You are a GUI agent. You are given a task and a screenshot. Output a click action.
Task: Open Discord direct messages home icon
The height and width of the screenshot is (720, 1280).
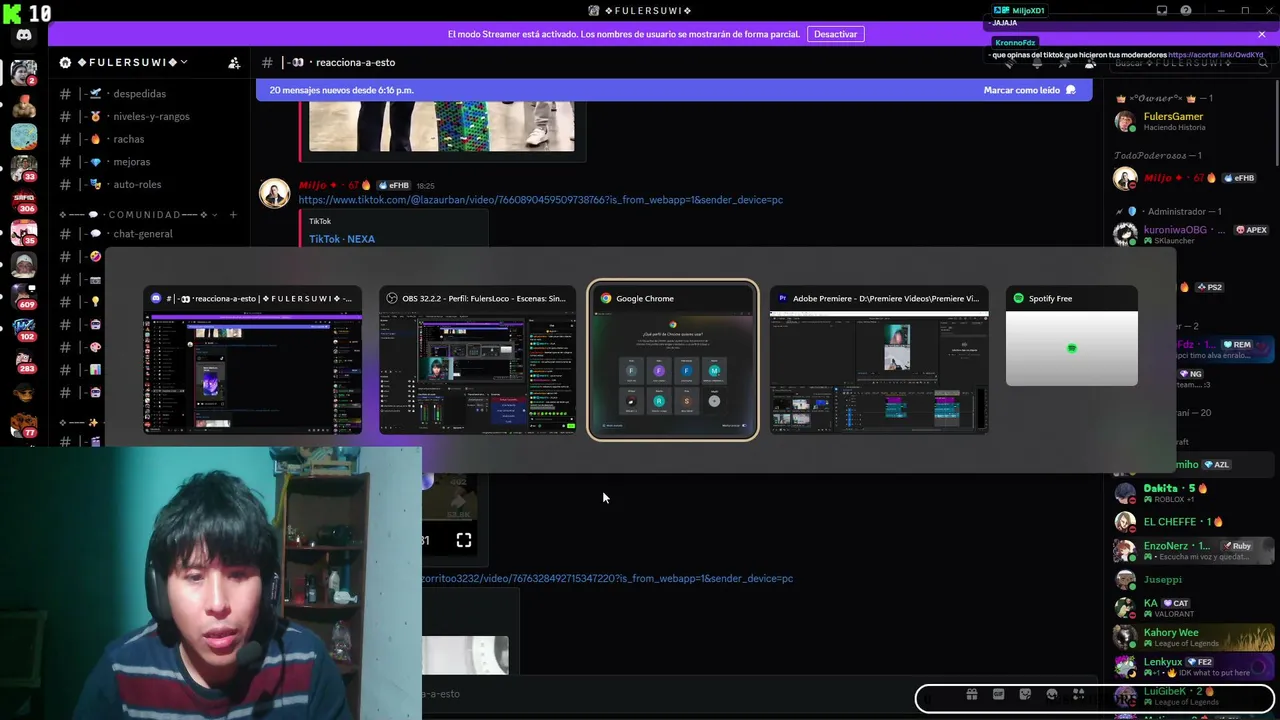[x=24, y=35]
